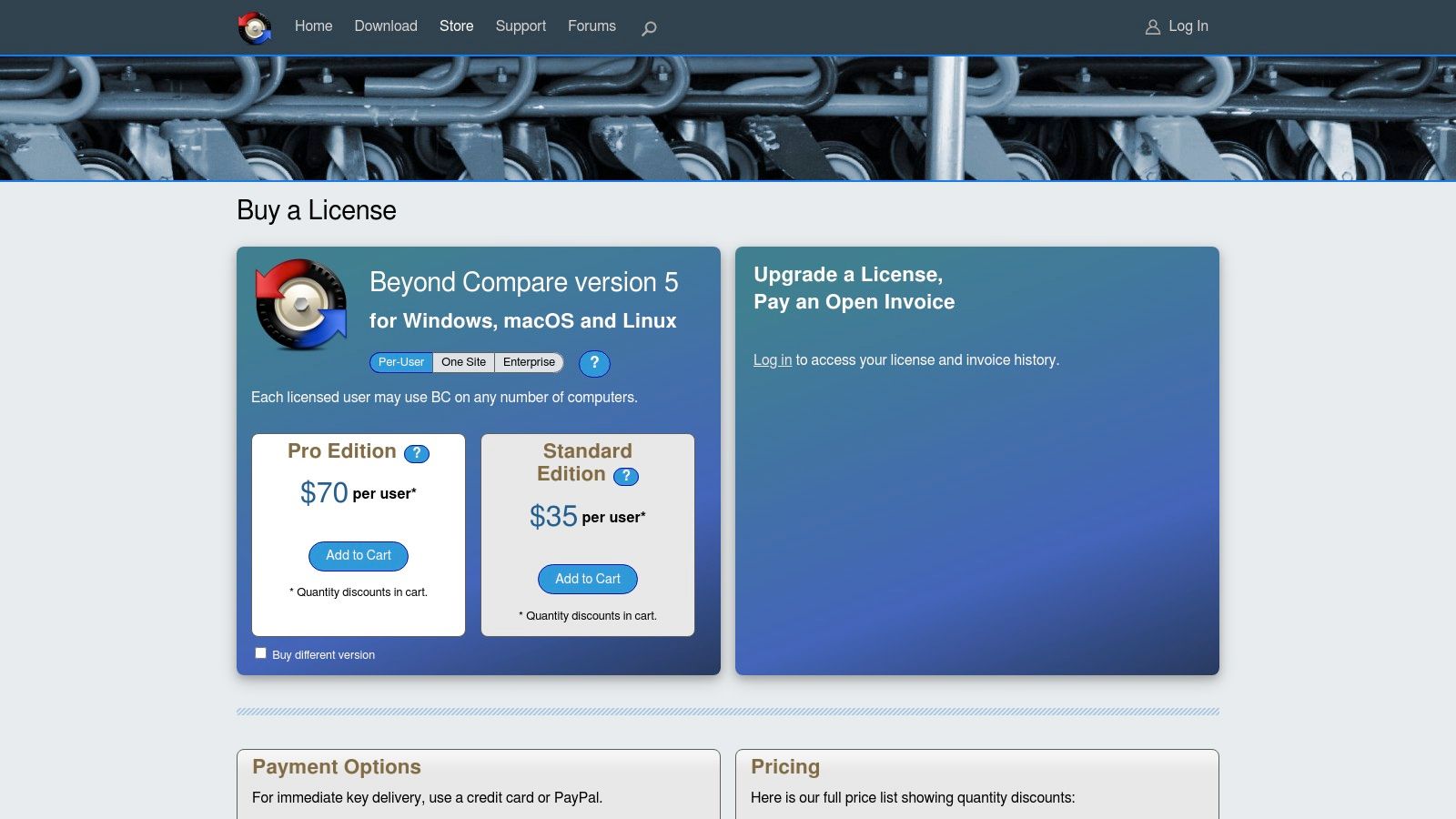The image size is (1456, 819).
Task: Select the Store tab in the navbar
Action: tap(456, 26)
